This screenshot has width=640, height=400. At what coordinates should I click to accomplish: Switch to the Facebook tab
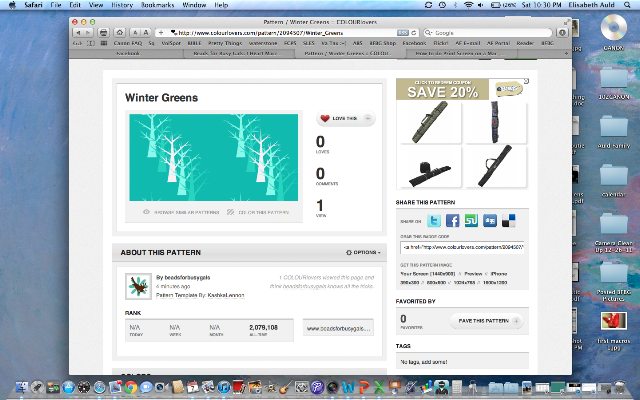(128, 53)
